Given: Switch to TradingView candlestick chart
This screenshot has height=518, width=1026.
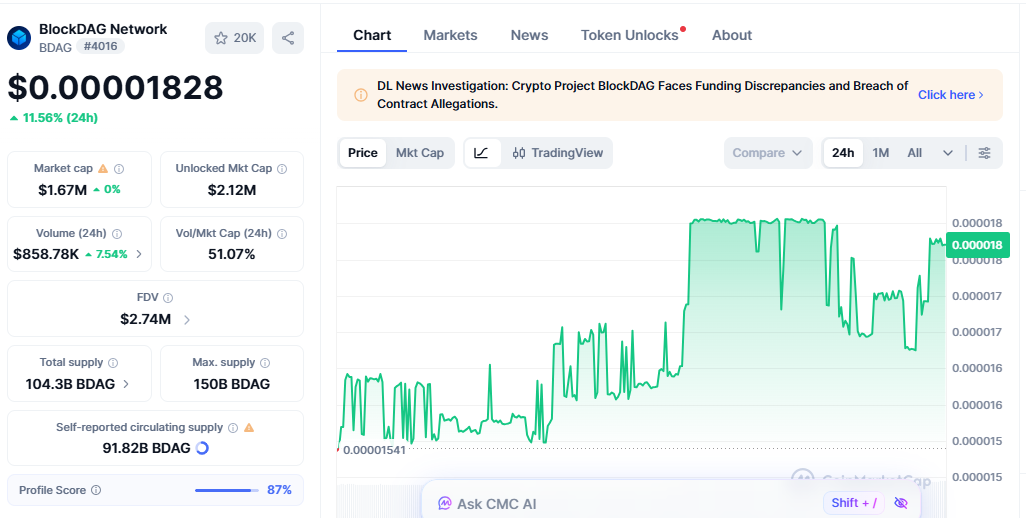Looking at the screenshot, I should tap(557, 153).
